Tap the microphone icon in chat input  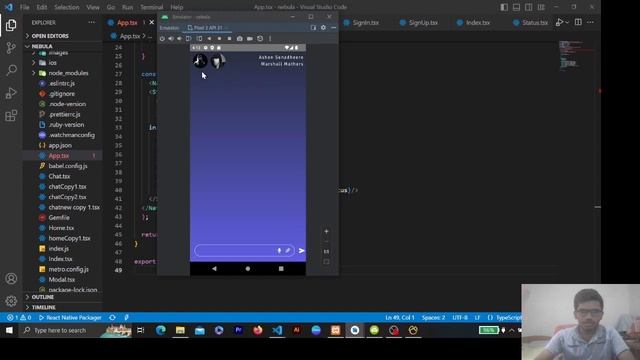pyautogui.click(x=279, y=251)
